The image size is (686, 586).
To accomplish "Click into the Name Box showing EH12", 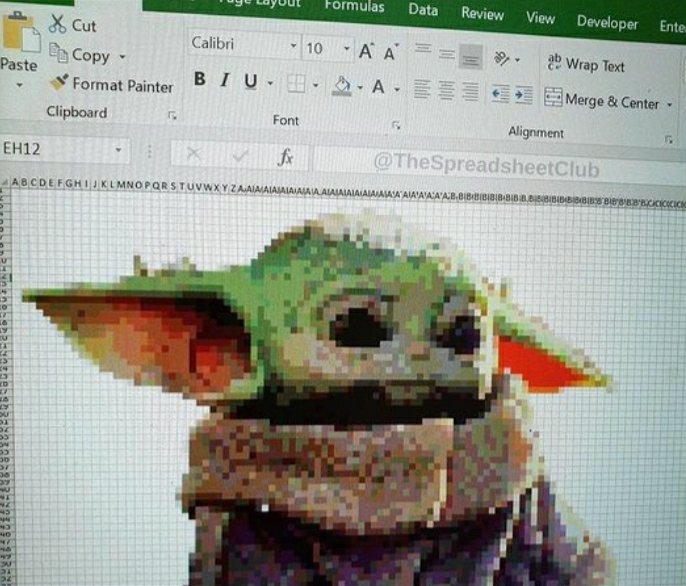I will coord(55,149).
